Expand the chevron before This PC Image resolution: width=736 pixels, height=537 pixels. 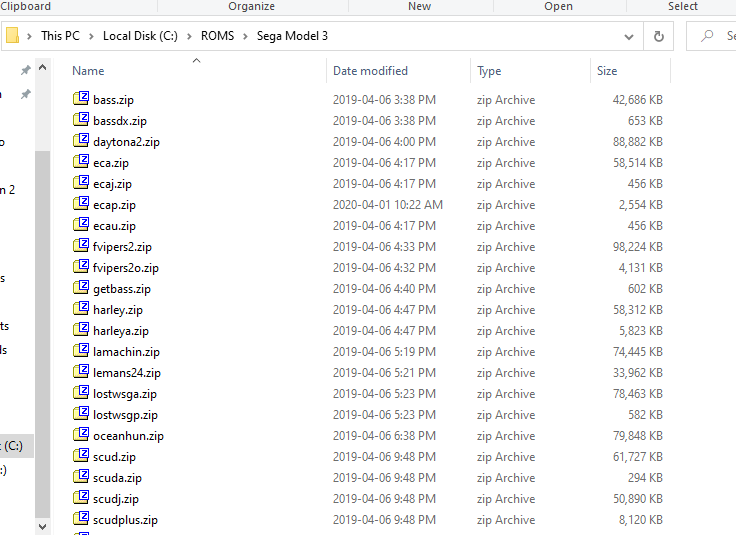(29, 36)
